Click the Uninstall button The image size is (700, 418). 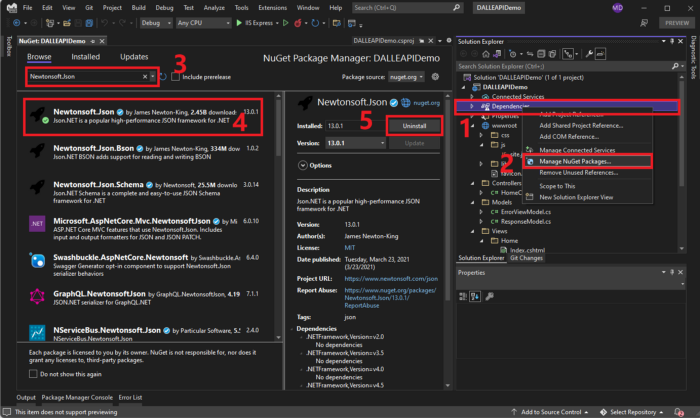[414, 126]
